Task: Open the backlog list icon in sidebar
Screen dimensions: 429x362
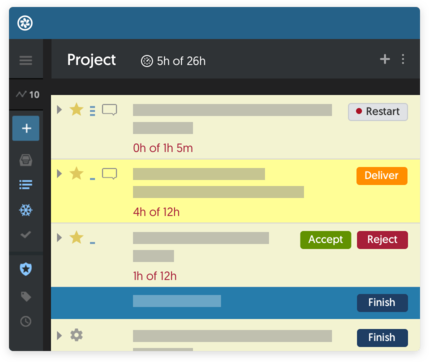Action: pyautogui.click(x=26, y=184)
